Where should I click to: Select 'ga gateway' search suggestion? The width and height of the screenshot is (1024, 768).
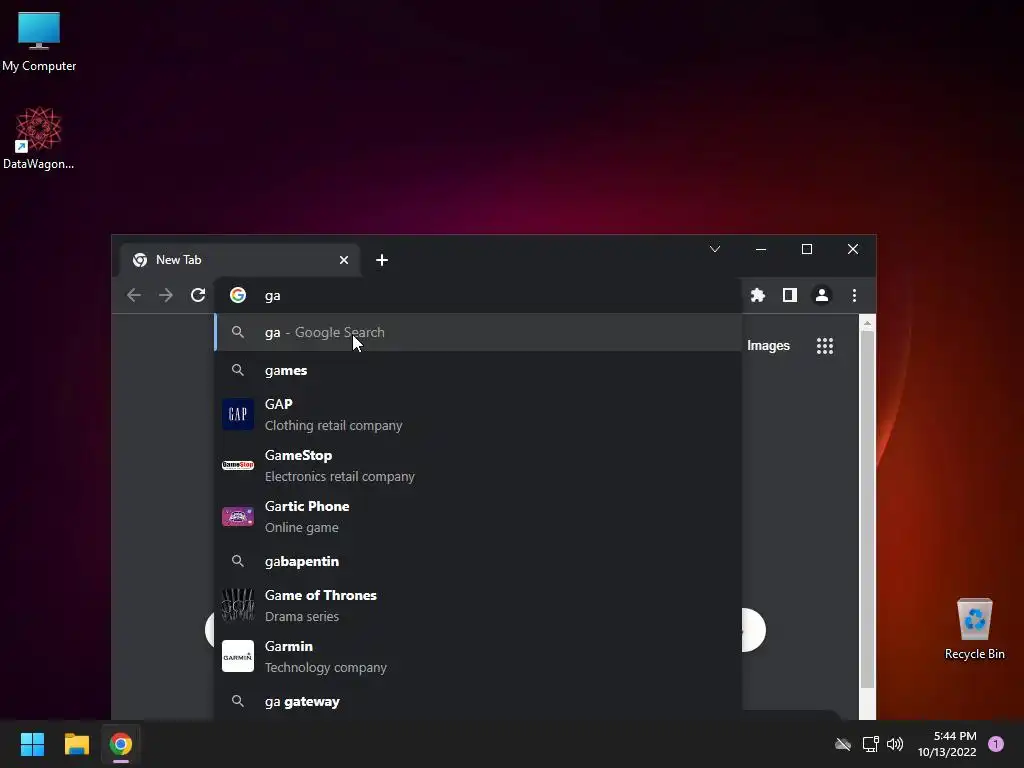coord(478,701)
